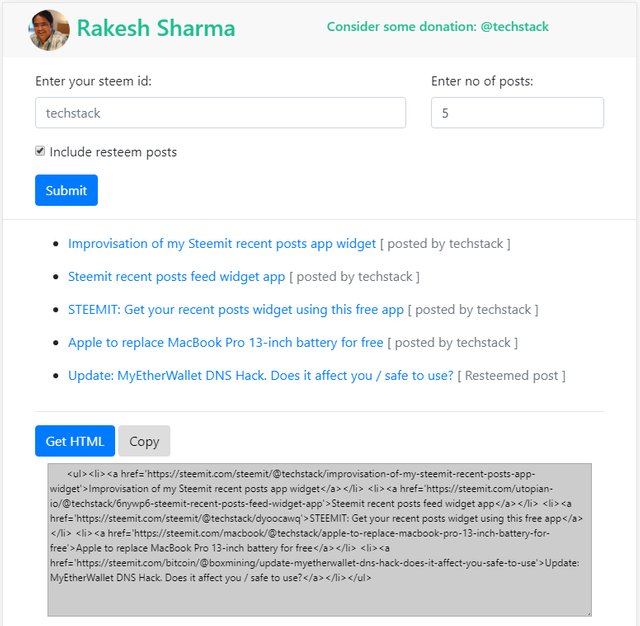The image size is (640, 626).
Task: Click the 'Resteemed post' tag text
Action: 512,376
